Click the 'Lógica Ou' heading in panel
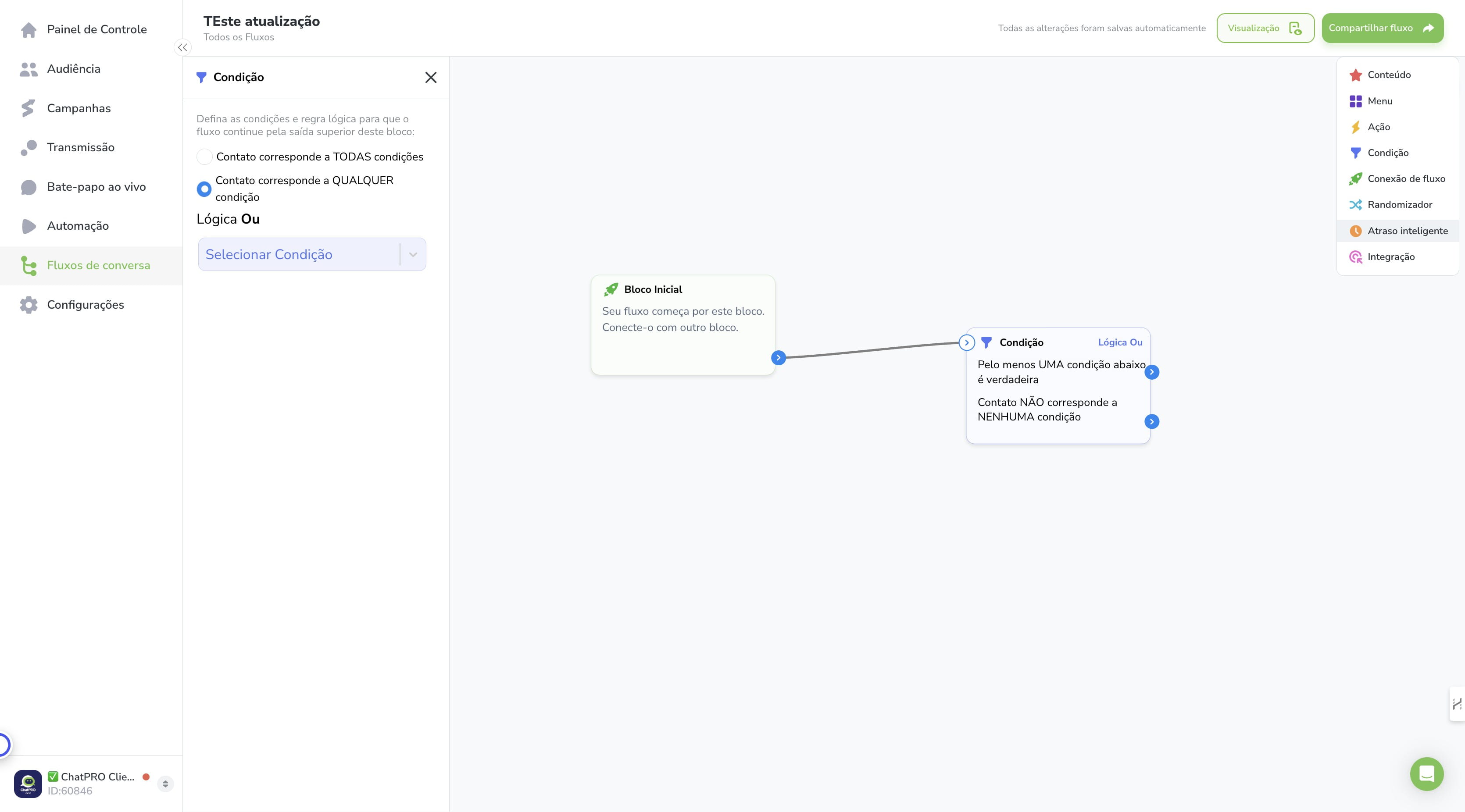 click(228, 220)
